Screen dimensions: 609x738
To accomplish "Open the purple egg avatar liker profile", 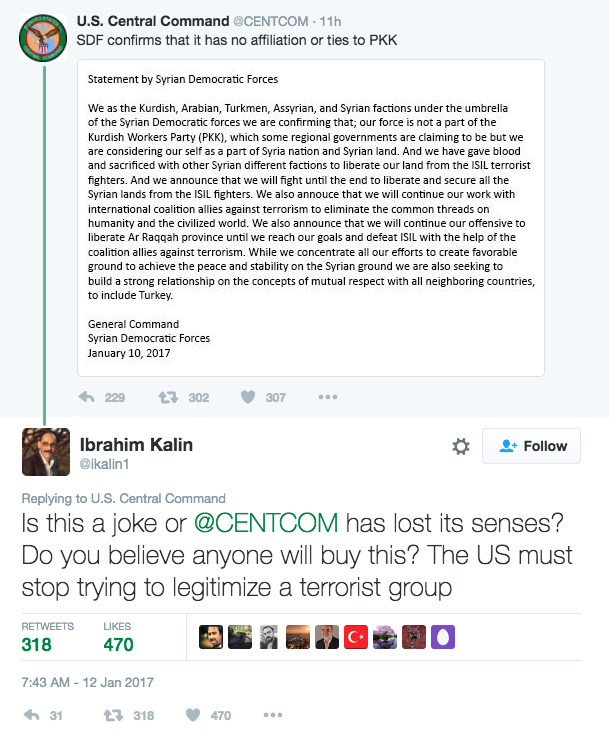I will [443, 637].
